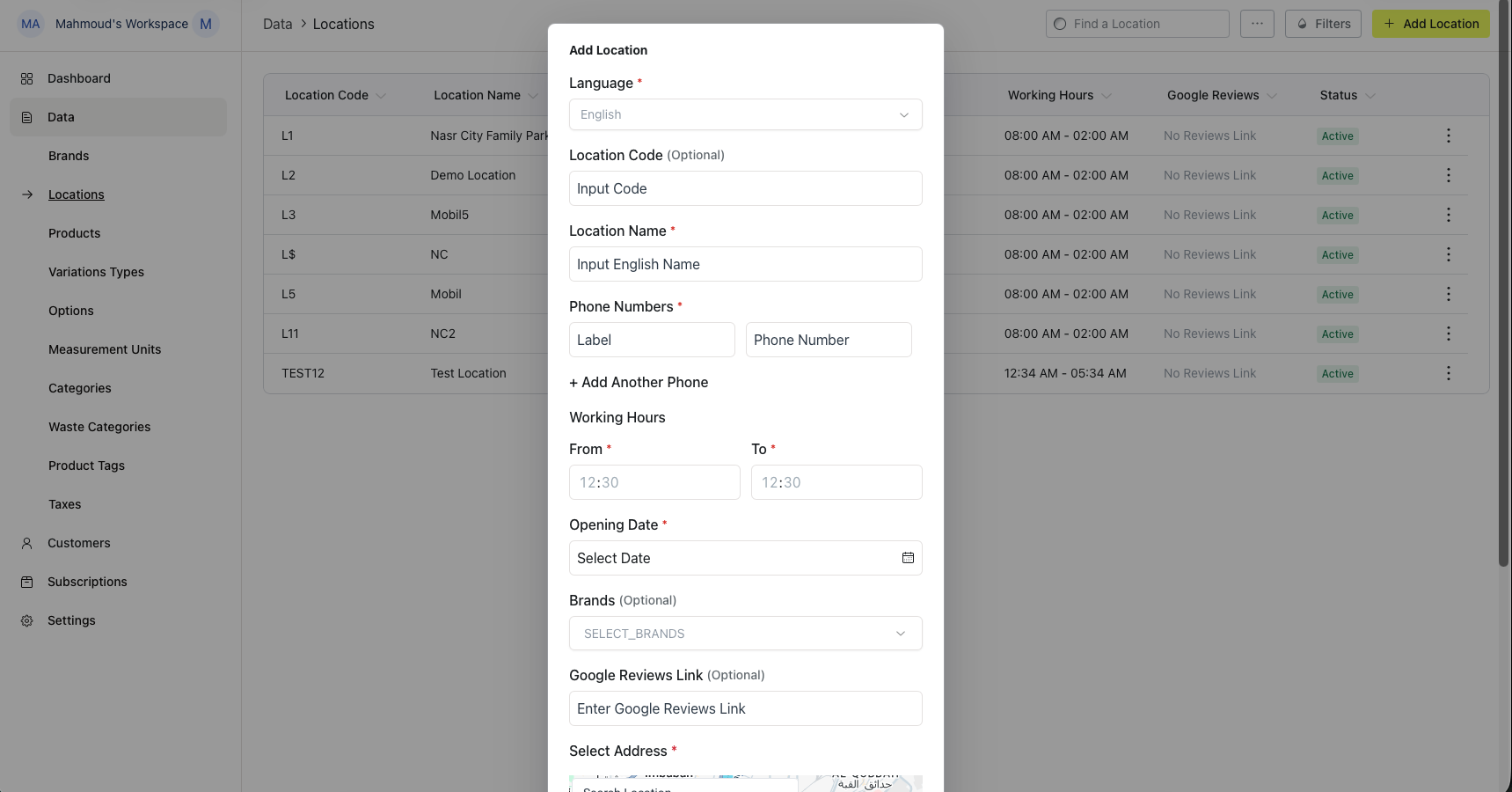
Task: Click the Settings gear icon
Action: tap(27, 620)
